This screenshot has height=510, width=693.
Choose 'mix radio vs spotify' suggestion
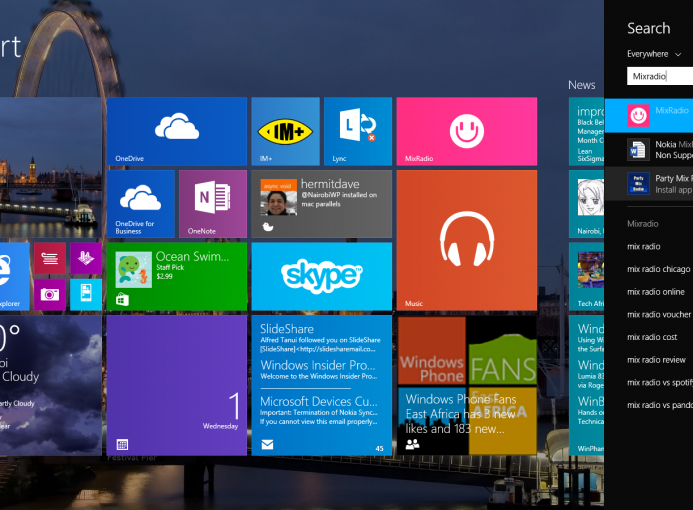tap(660, 383)
